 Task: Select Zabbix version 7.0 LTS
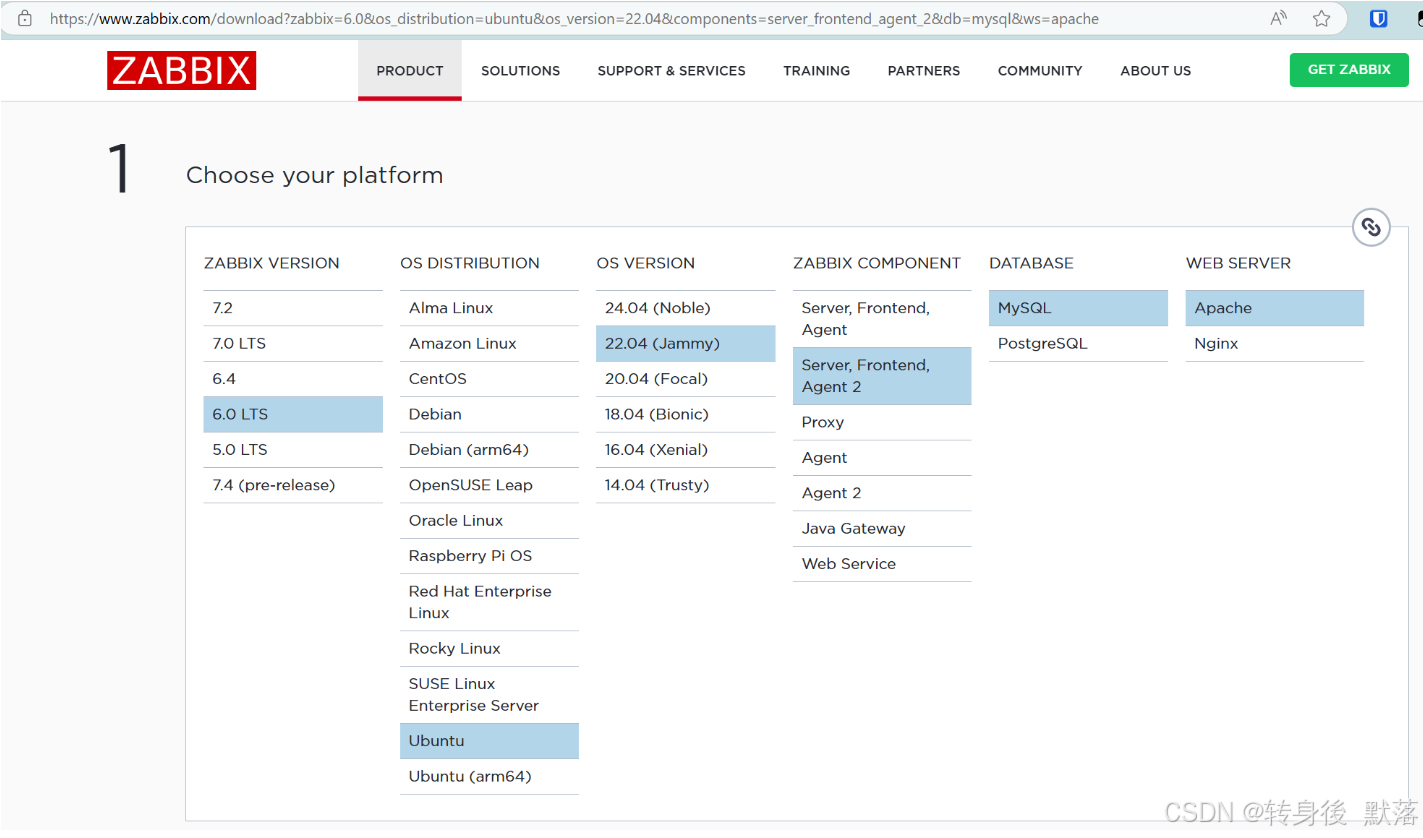[293, 343]
